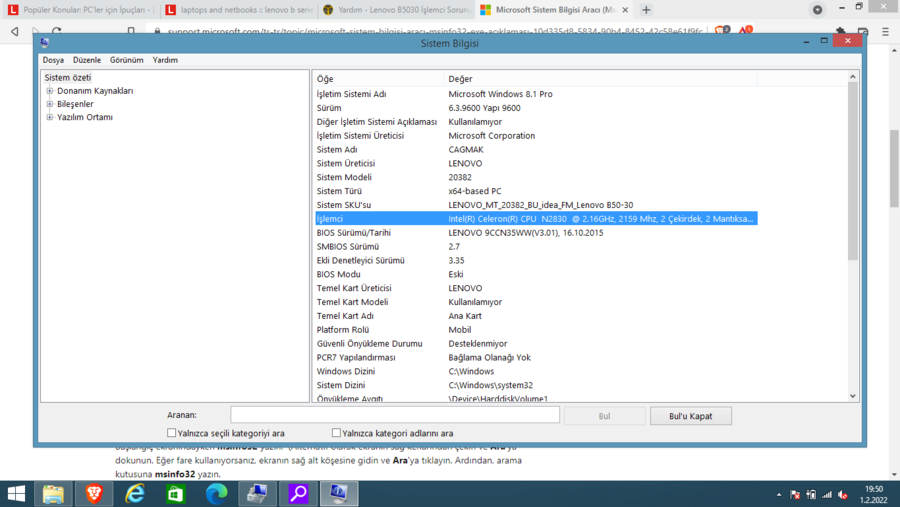The width and height of the screenshot is (900, 507).
Task: Click the Sistem Bilgisi window title icon
Action: (x=45, y=42)
